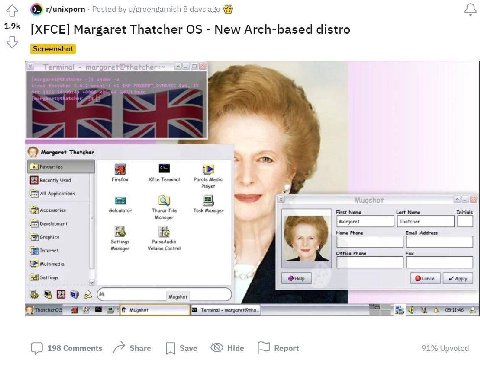Launch Thunar File Manager
This screenshot has width=480, height=372.
164,207
